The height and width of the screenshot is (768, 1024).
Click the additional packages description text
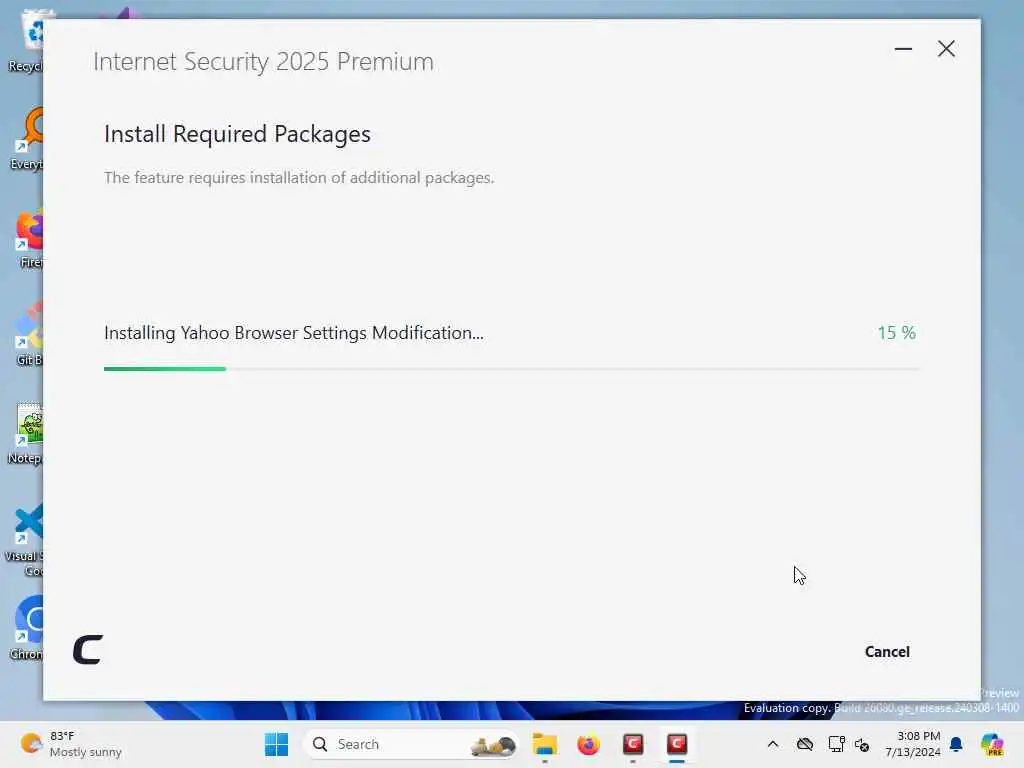tap(299, 178)
